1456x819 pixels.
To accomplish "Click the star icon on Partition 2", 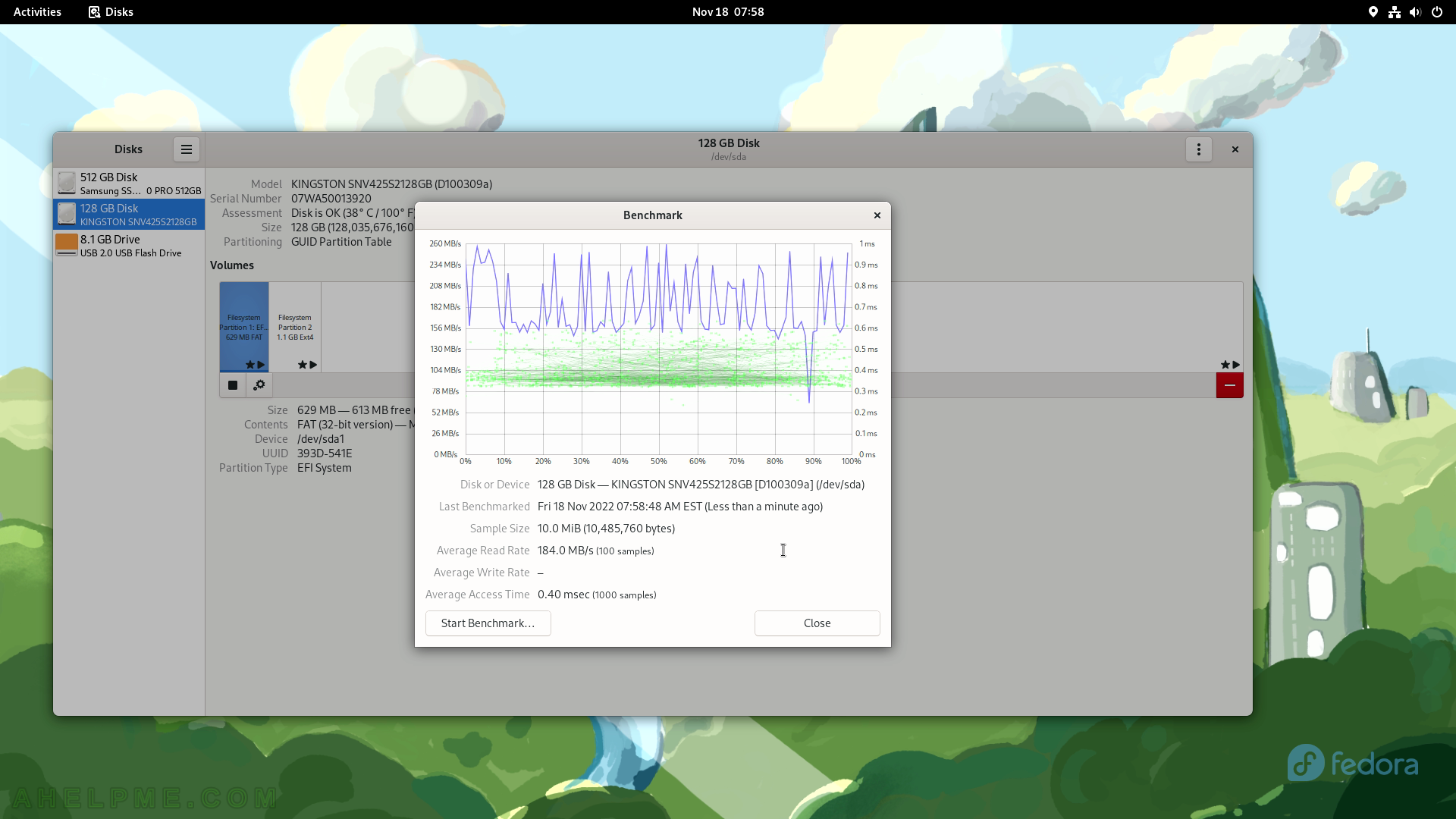I will point(302,365).
